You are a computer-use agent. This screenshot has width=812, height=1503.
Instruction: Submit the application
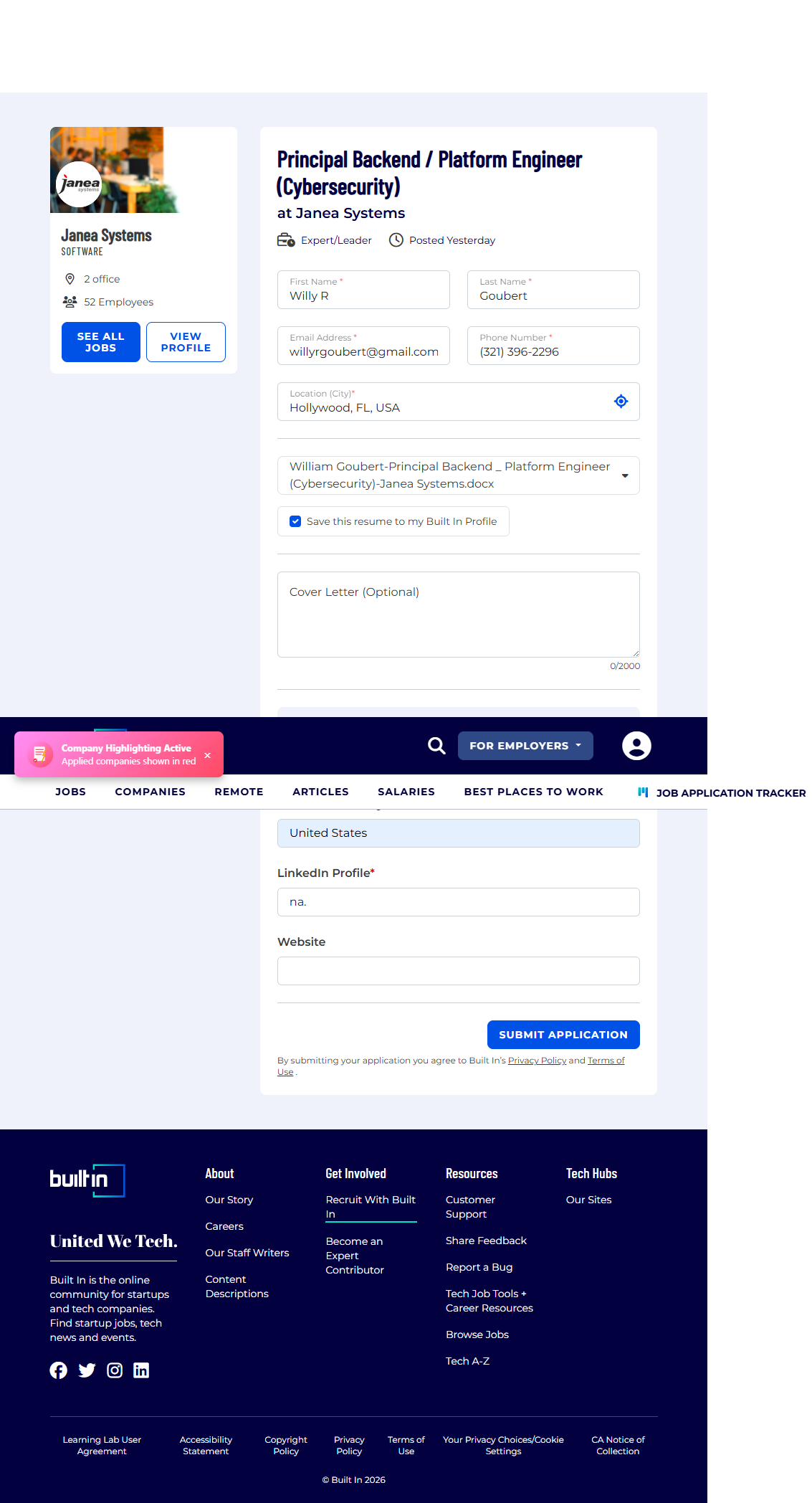[x=563, y=1035]
